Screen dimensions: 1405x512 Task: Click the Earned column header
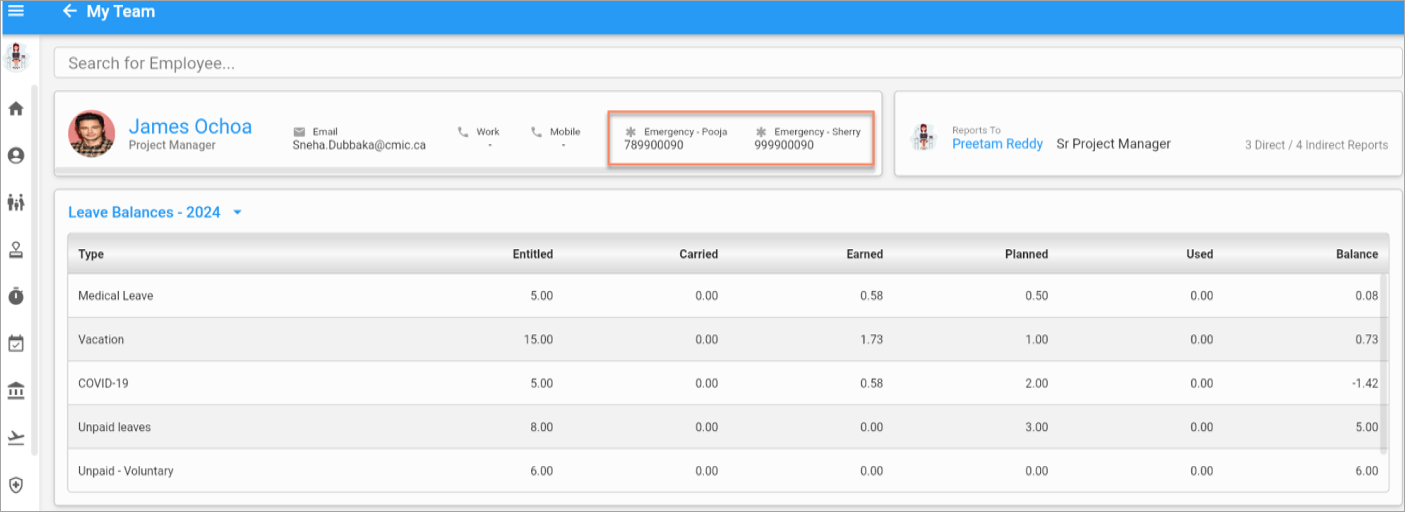pos(865,254)
